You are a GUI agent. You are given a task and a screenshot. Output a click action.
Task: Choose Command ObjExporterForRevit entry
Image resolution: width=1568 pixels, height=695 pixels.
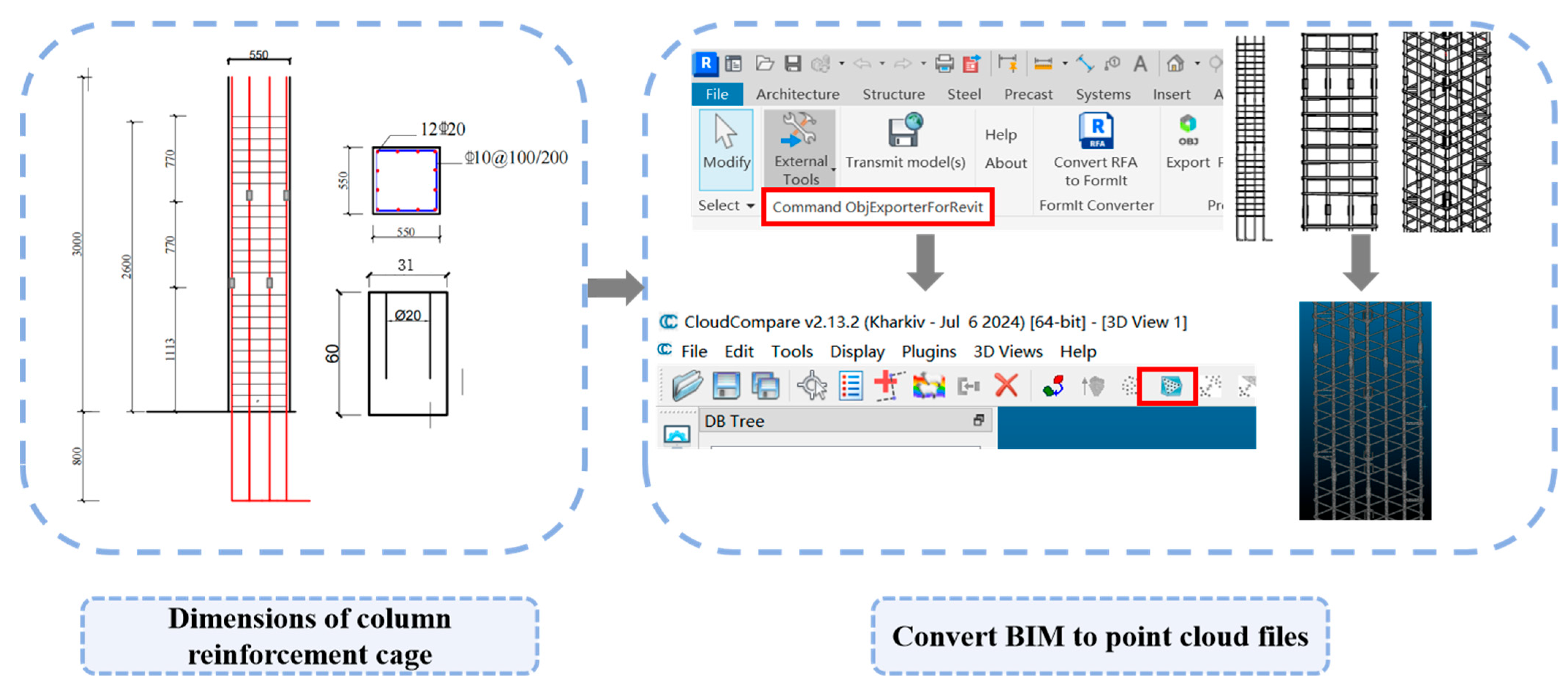[x=877, y=207]
